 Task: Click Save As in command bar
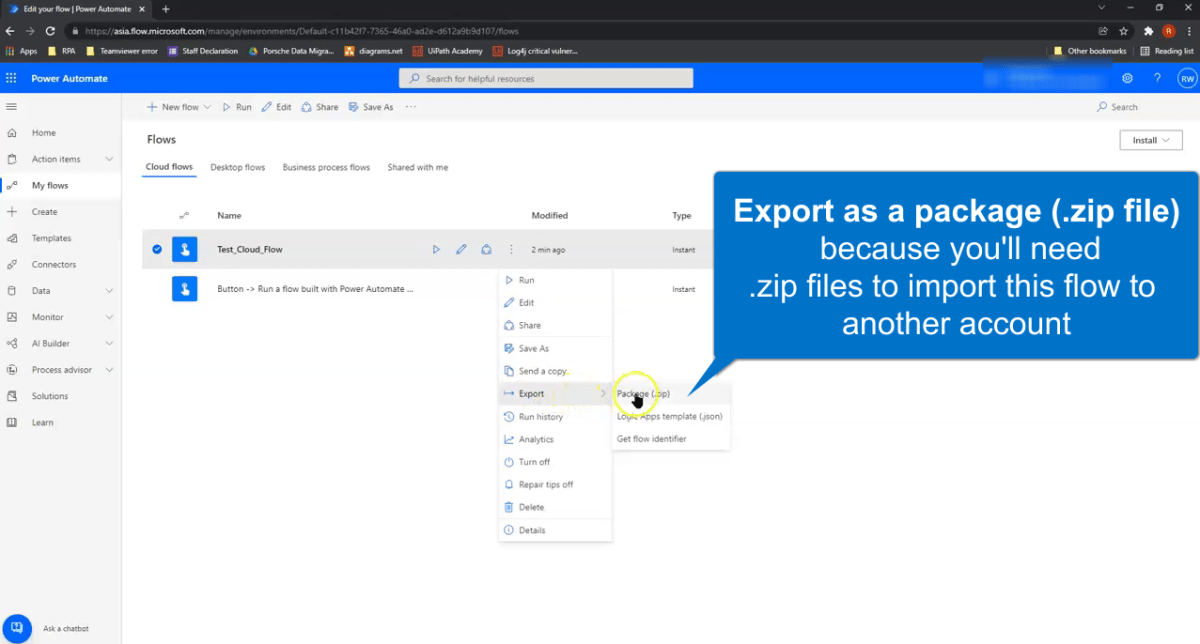click(x=371, y=107)
